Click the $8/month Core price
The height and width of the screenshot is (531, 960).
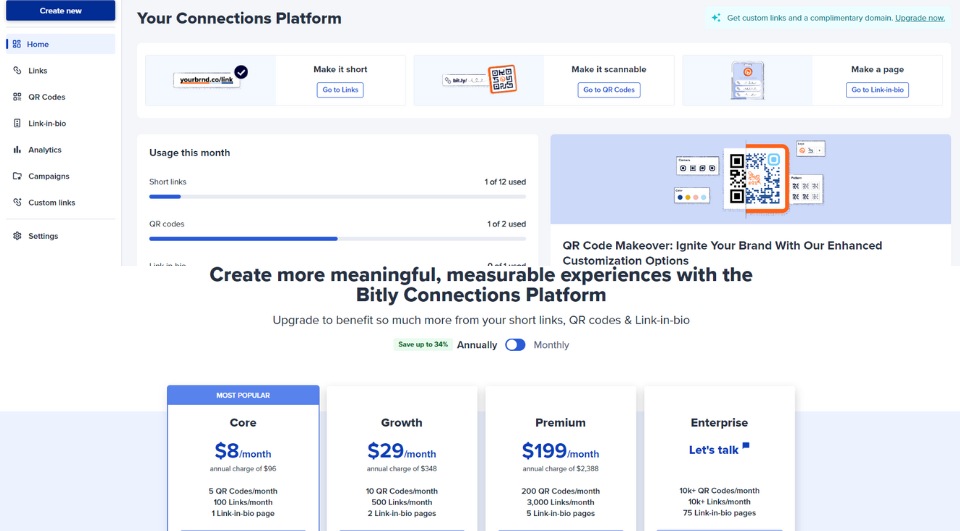pyautogui.click(x=242, y=451)
